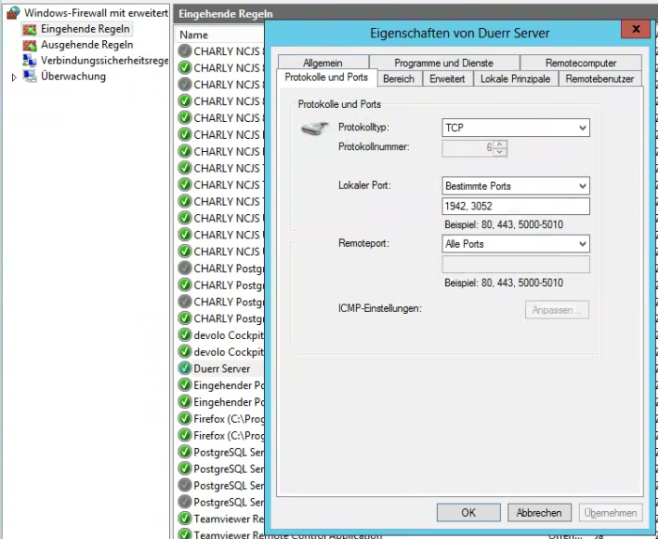
Task: Click the Überwachung node icon
Action: coord(30,77)
